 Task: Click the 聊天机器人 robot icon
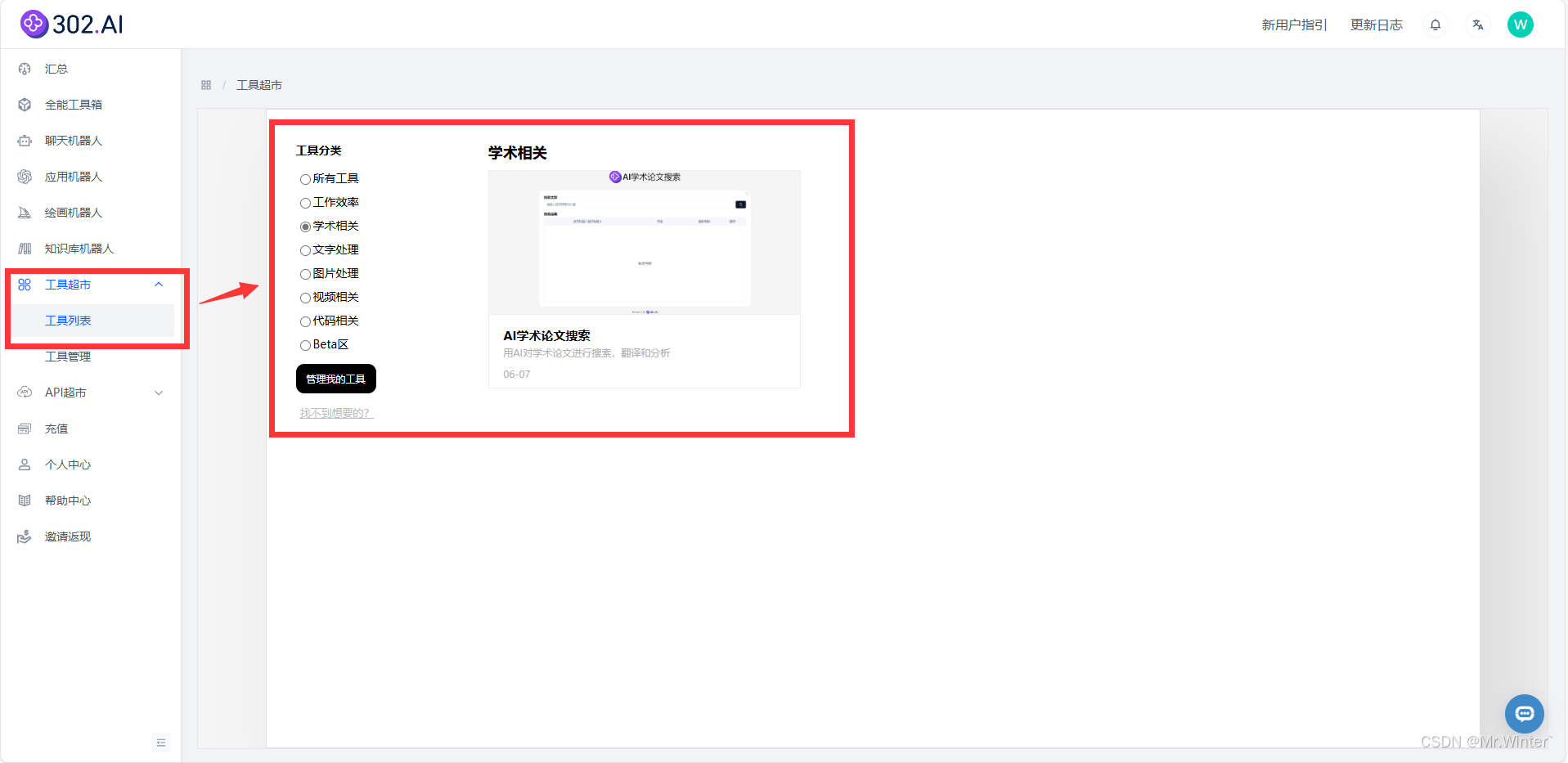25,141
